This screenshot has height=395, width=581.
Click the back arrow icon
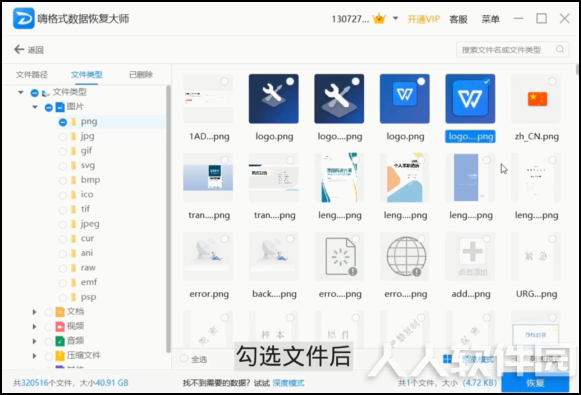click(19, 49)
